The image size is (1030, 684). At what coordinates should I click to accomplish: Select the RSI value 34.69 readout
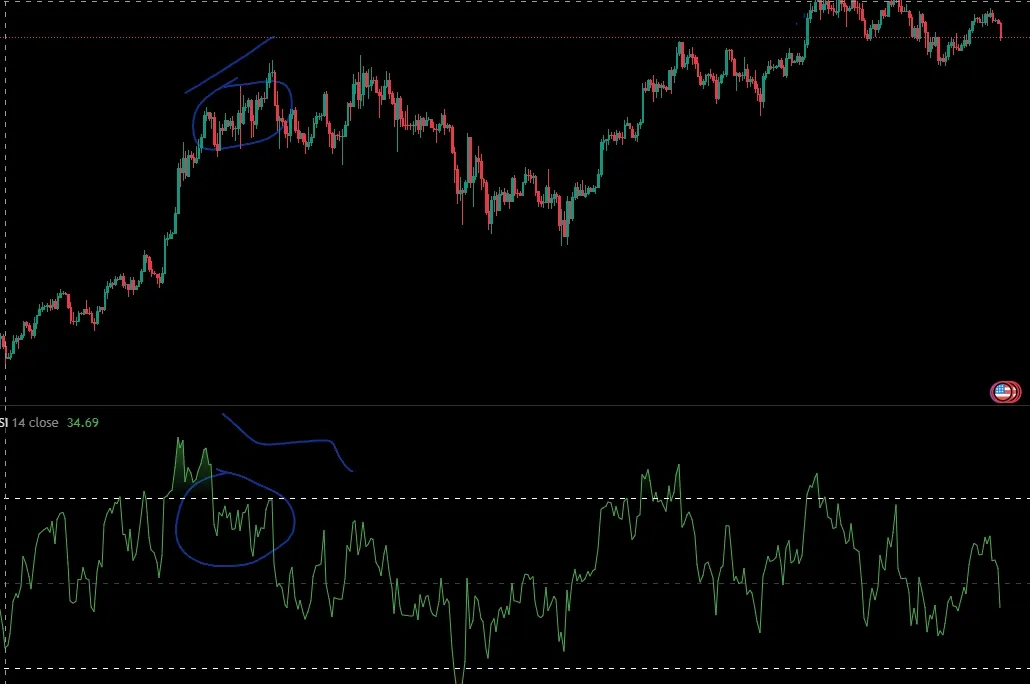coord(83,422)
